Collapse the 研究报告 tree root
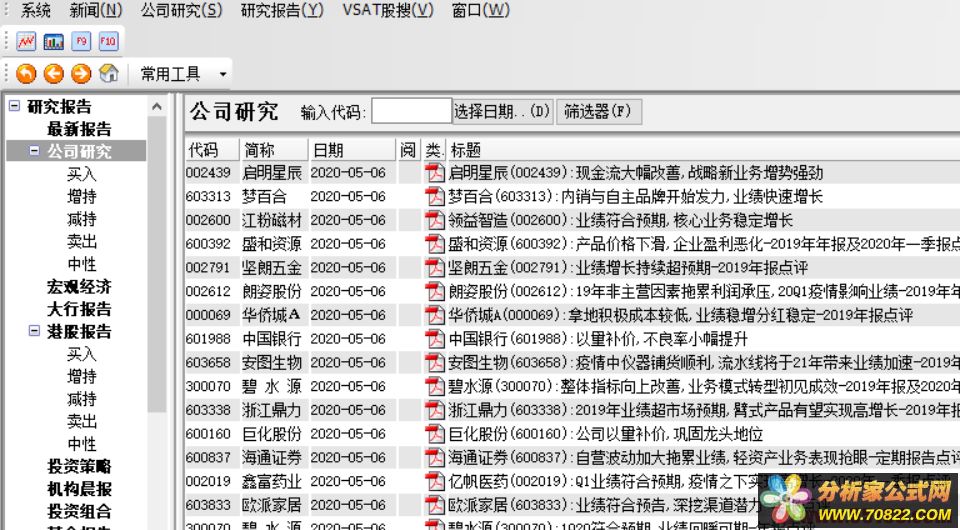The height and width of the screenshot is (530, 960). (x=15, y=106)
